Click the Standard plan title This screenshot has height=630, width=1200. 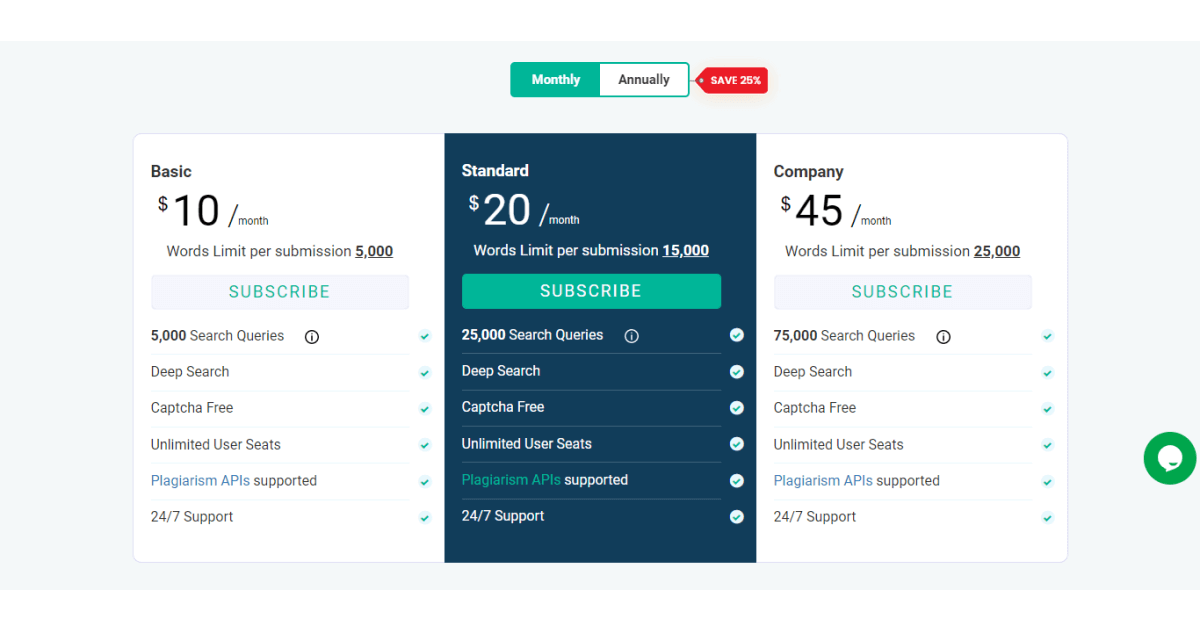(495, 171)
